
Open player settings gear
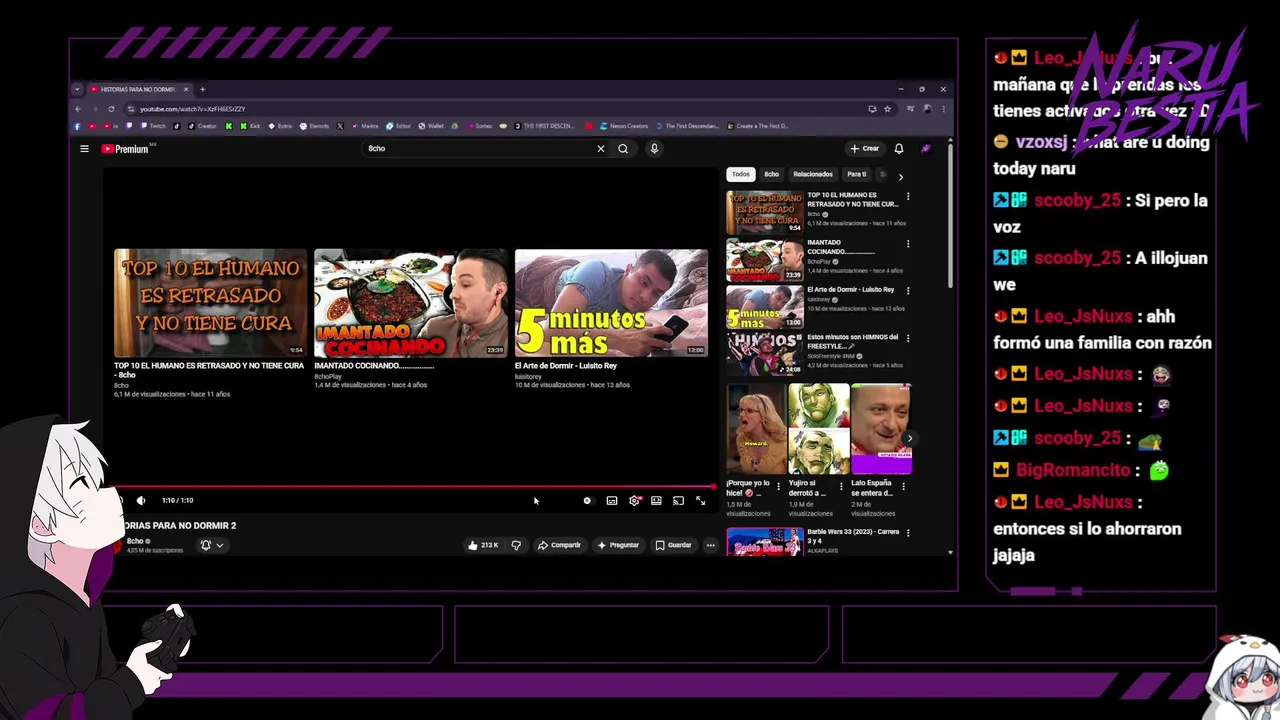tap(634, 500)
